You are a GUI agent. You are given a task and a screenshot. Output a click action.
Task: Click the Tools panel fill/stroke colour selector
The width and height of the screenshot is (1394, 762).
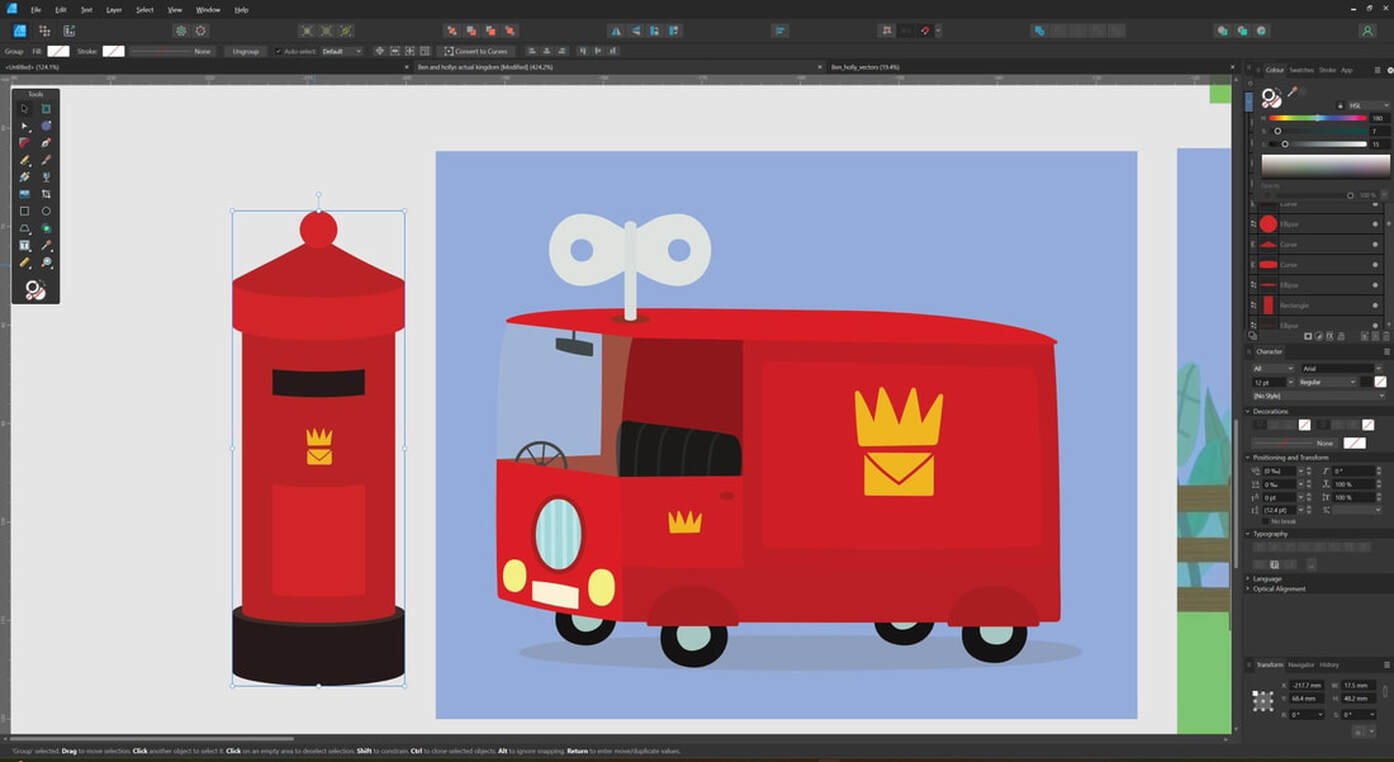coord(35,290)
